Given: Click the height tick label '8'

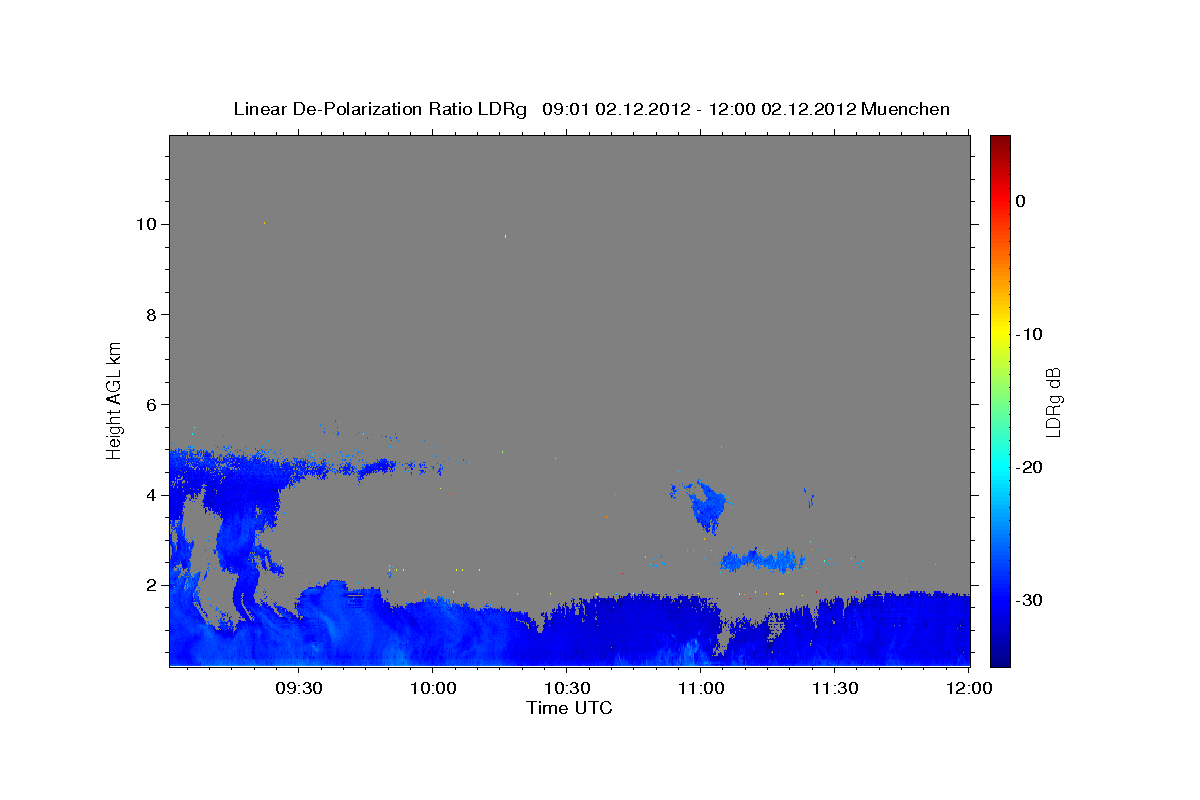Looking at the screenshot, I should point(152,314).
